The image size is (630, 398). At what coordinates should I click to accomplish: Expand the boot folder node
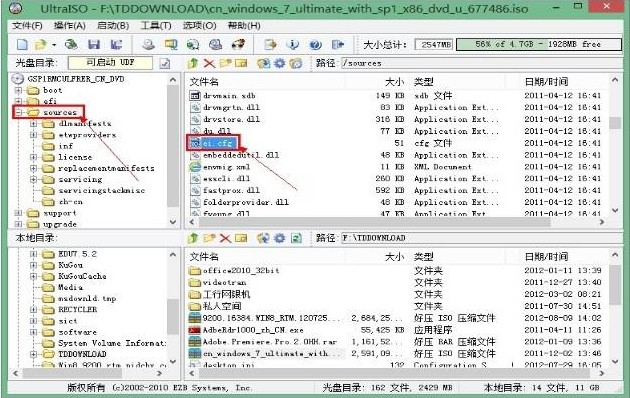[x=18, y=90]
